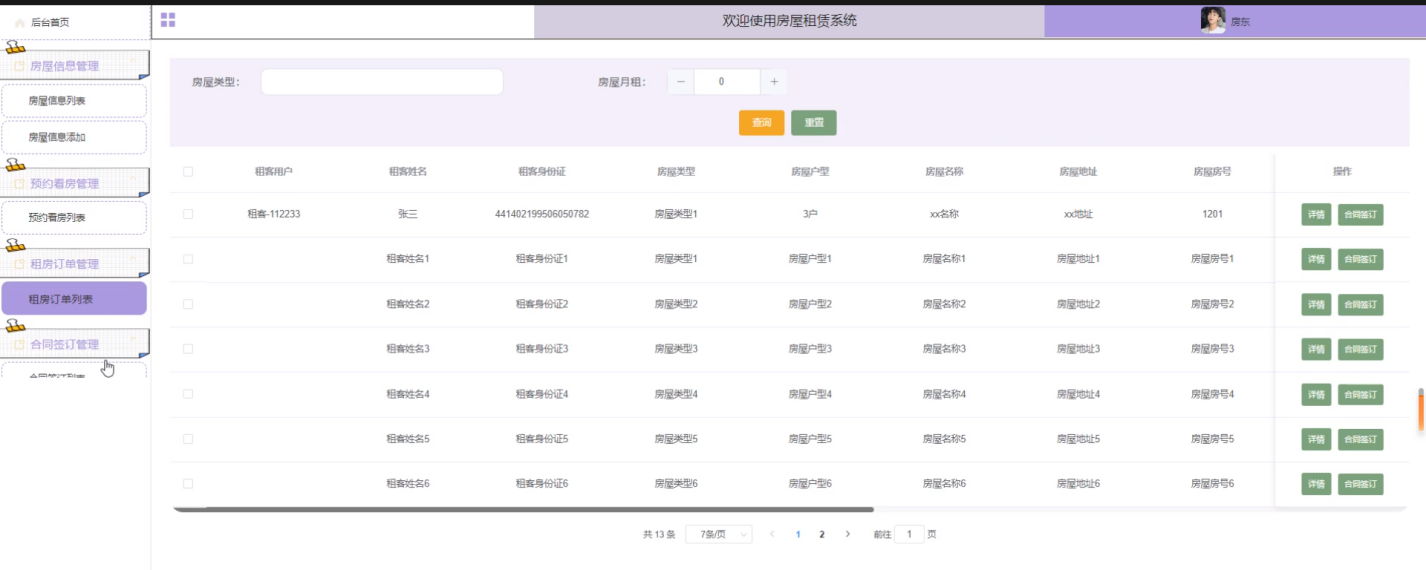Click the 房屋地址 column header

(x=1078, y=172)
